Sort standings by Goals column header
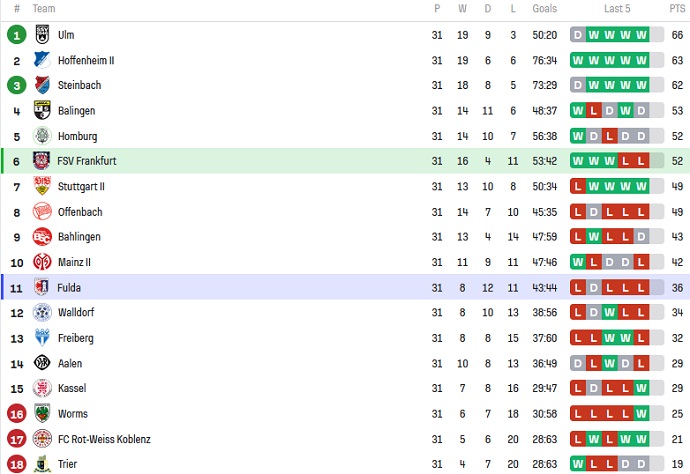This screenshot has height=474, width=690. coord(545,9)
